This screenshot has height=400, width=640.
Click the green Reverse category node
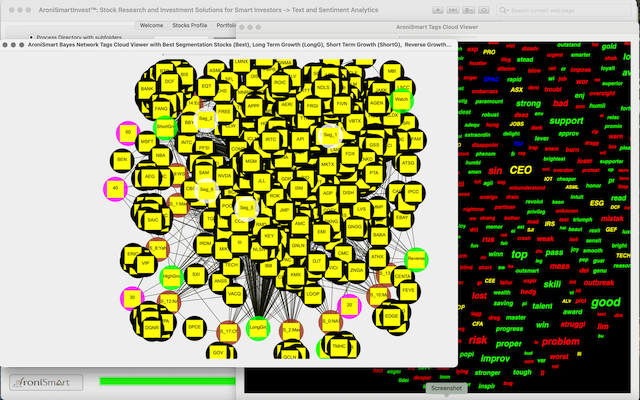point(416,259)
